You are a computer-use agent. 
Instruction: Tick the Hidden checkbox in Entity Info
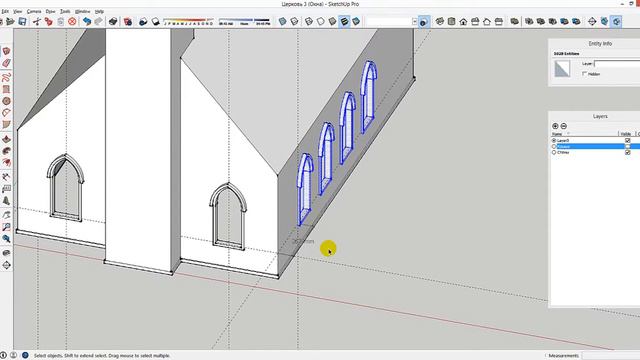[x=584, y=74]
